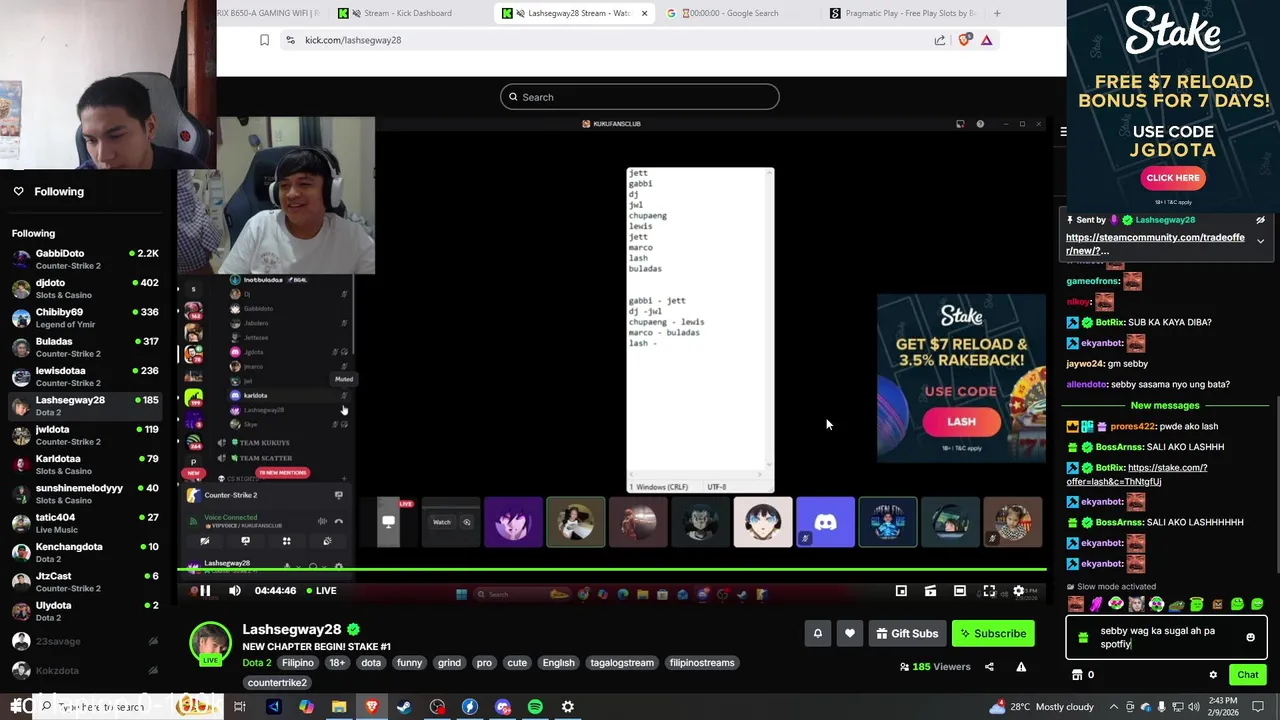Collapse the chat panel icon
Screen dimensions: 1280x720
coord(1063,131)
